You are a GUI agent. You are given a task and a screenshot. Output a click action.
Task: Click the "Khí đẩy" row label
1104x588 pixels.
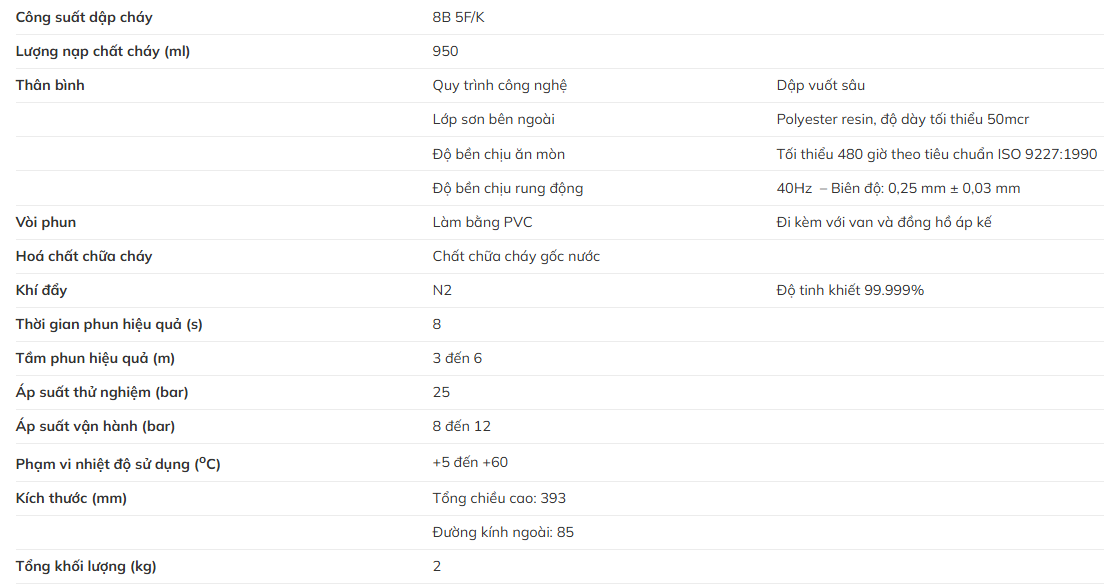point(42,290)
